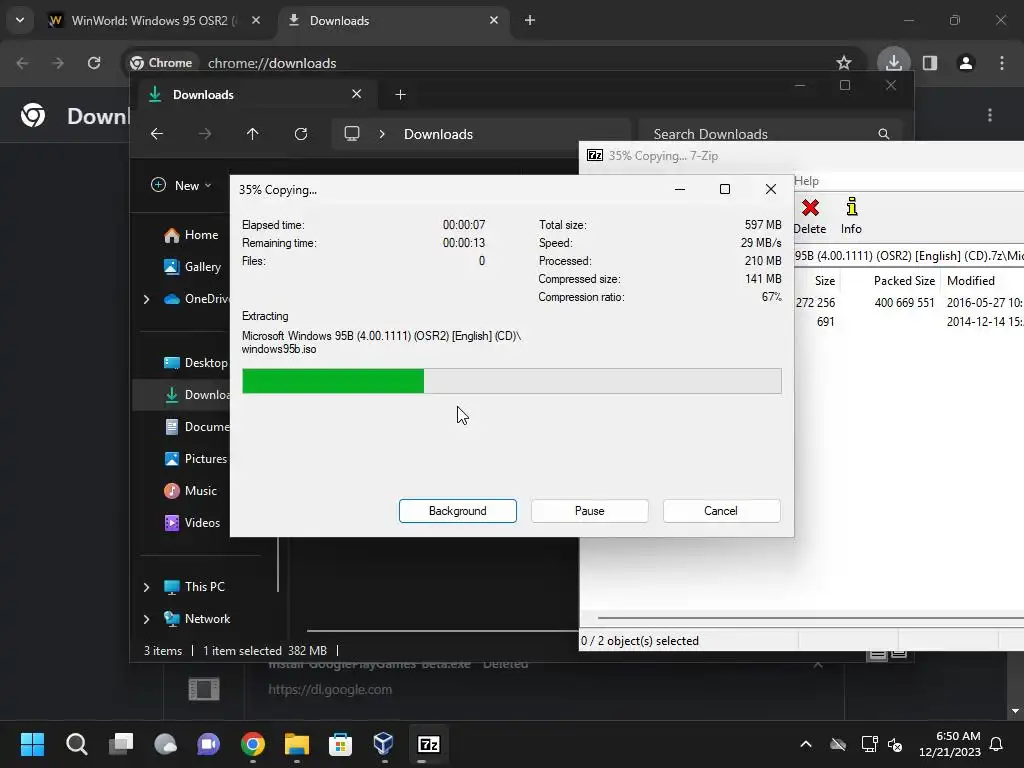Show hidden system tray icons
Screen dimensions: 1024x768
806,744
